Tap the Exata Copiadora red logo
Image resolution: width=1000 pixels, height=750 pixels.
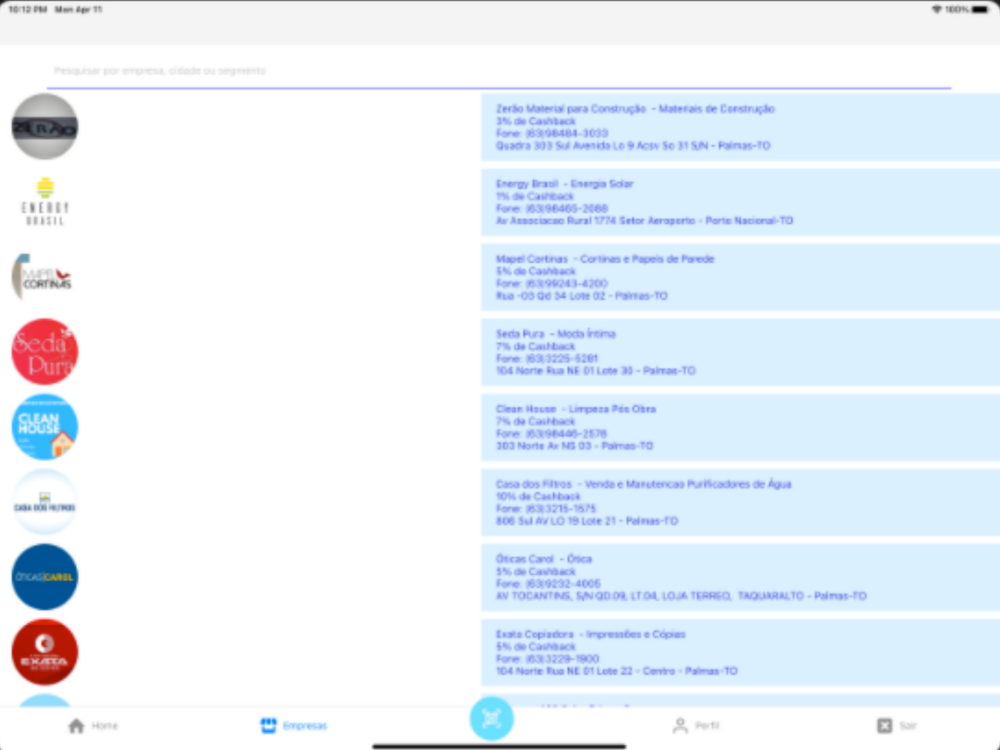click(x=45, y=652)
